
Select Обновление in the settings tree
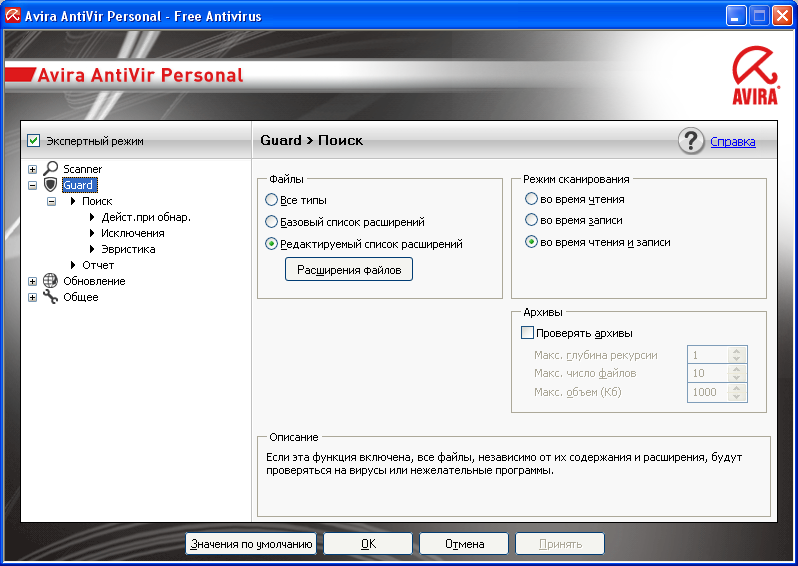94,281
